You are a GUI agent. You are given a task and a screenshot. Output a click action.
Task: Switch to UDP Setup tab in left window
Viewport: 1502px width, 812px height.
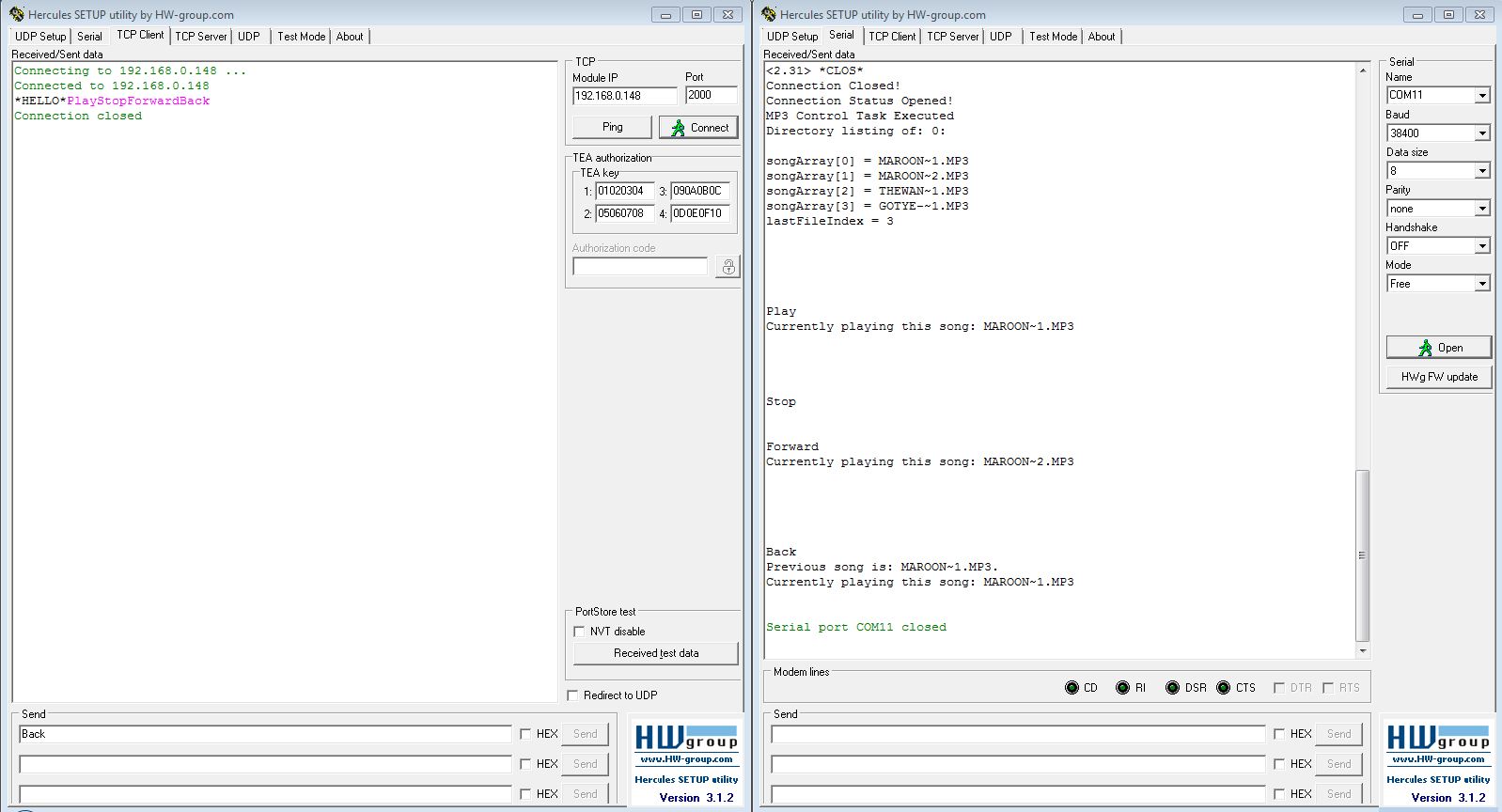click(40, 37)
